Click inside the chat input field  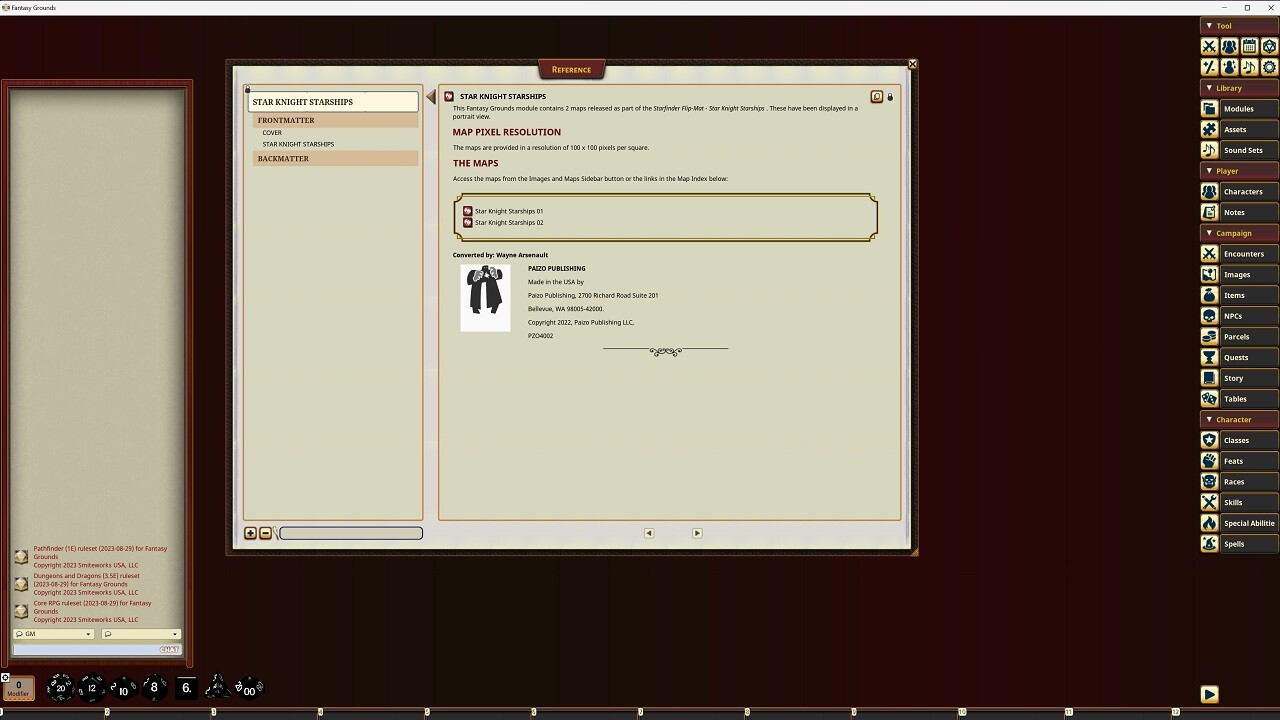coord(95,649)
